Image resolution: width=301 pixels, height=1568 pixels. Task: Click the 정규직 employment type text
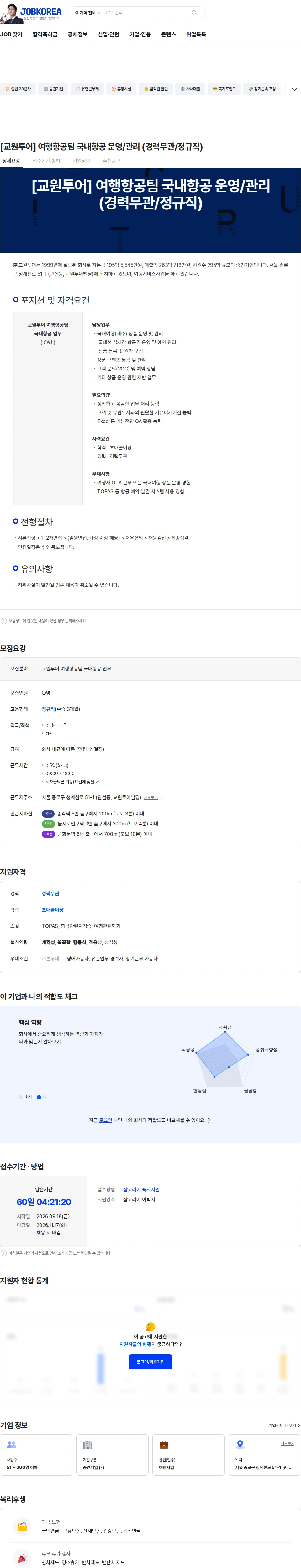click(48, 709)
